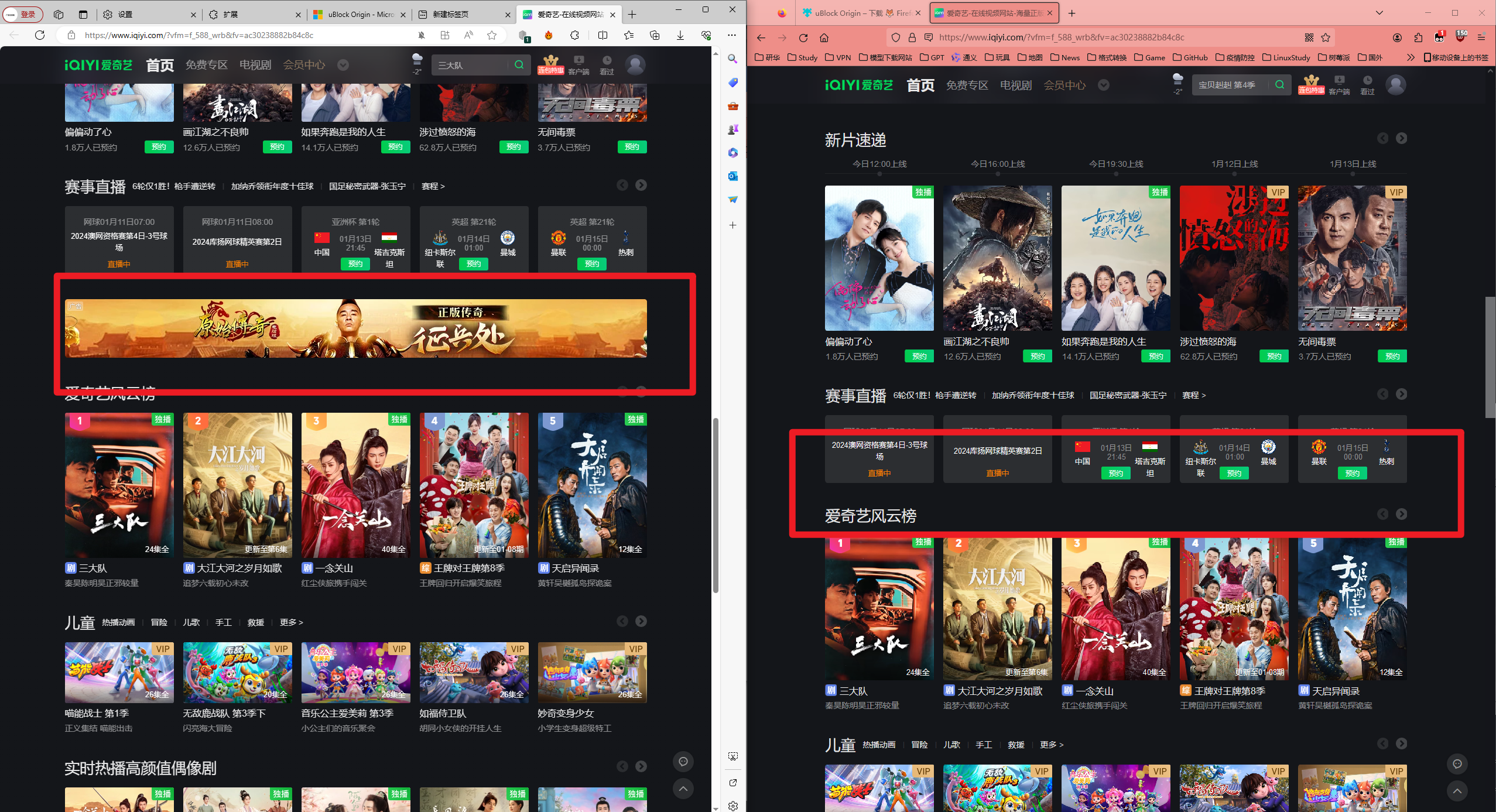Switch to 设置 tab in Edge
1496x812 pixels.
149,14
